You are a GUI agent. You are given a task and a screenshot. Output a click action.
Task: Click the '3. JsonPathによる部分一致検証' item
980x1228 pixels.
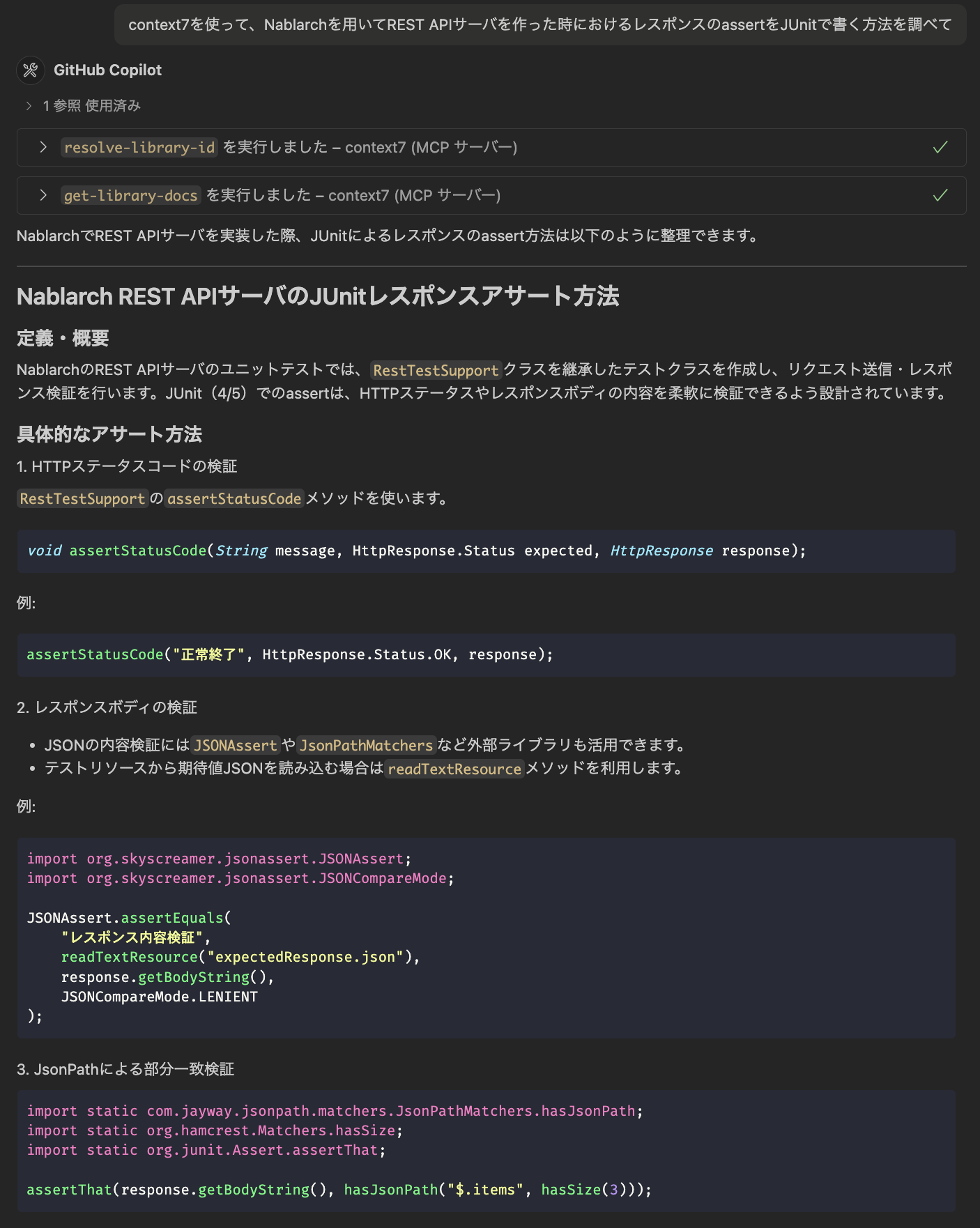tap(125, 1069)
